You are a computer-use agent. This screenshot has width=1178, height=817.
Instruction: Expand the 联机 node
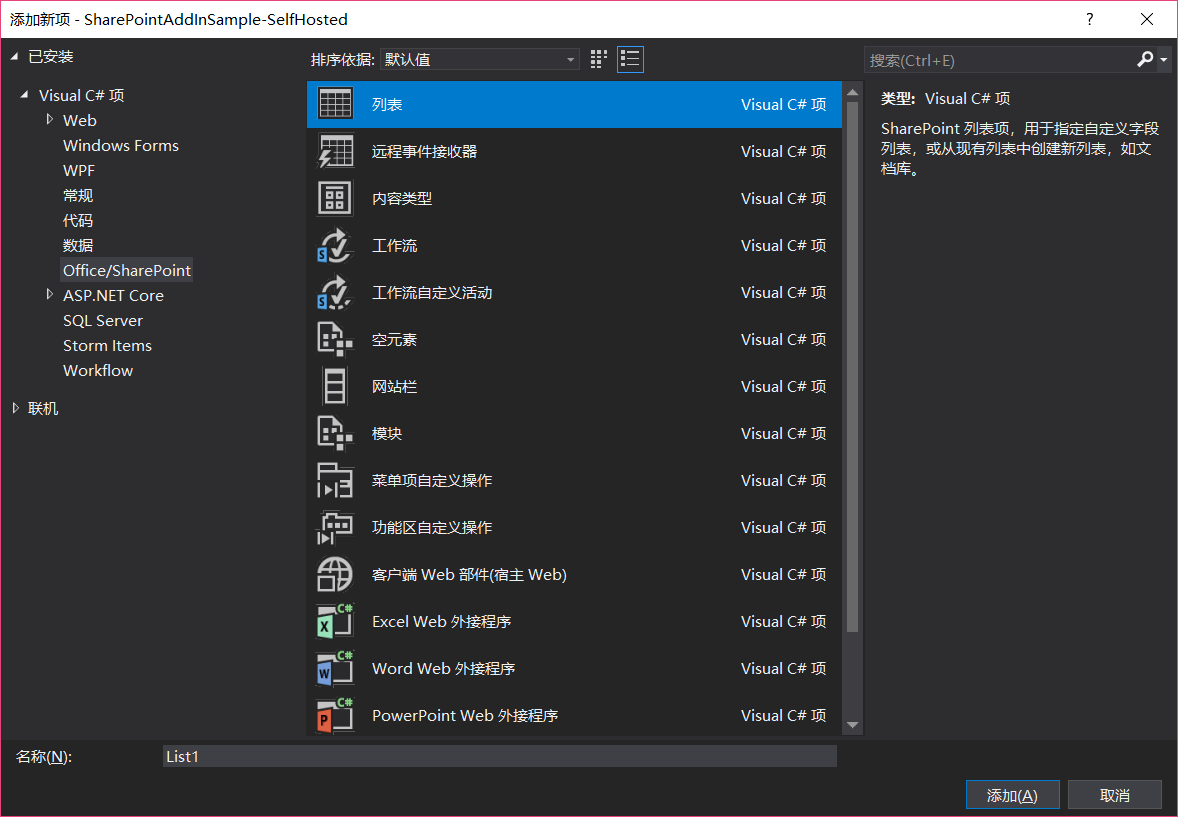click(17, 408)
